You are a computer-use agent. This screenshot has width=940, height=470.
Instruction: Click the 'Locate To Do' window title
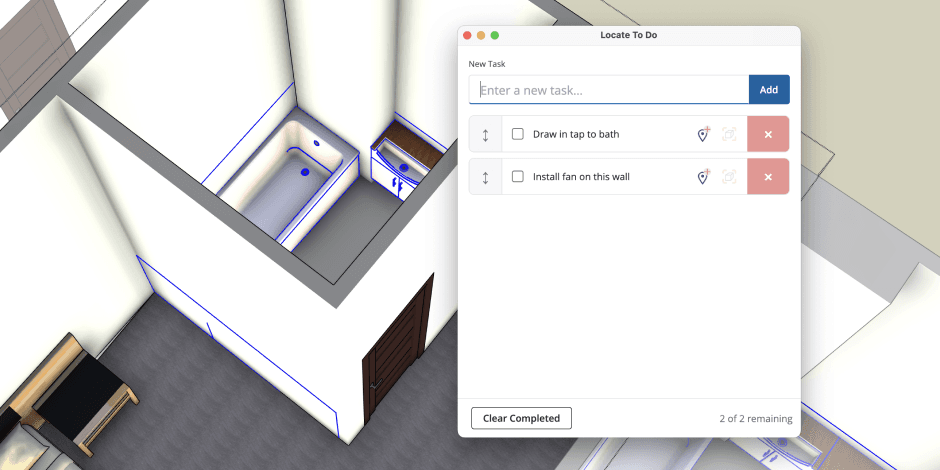628,35
